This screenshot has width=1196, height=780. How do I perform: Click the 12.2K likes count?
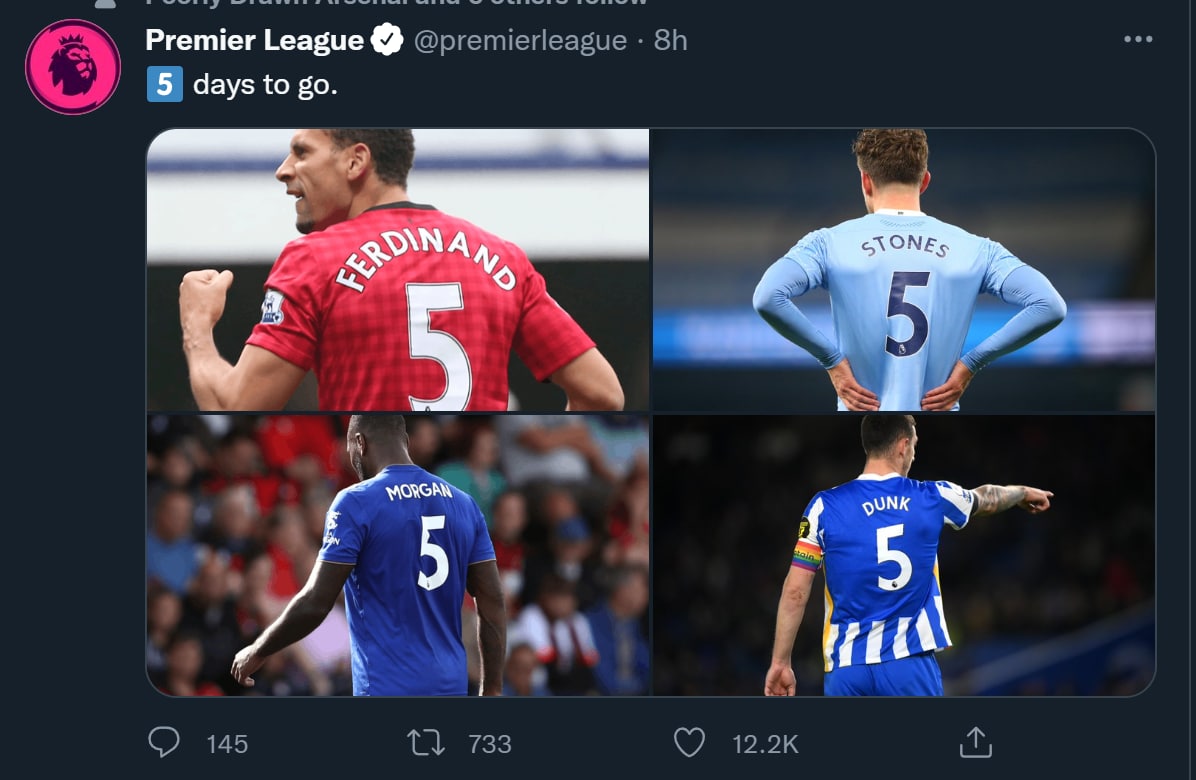coord(765,744)
